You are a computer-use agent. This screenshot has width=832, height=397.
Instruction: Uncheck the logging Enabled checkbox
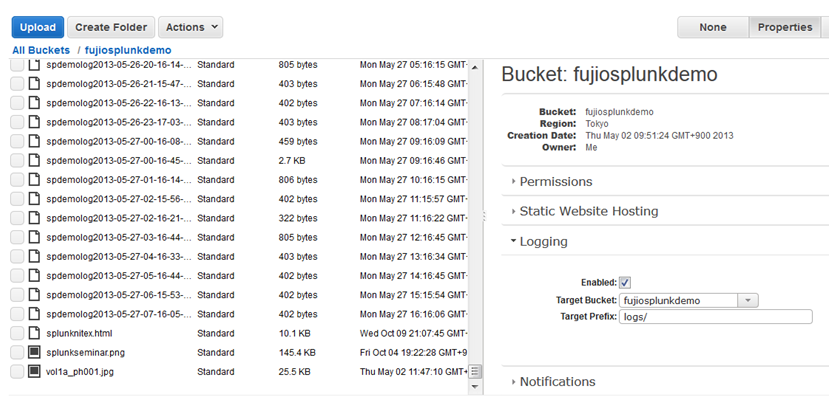(625, 283)
